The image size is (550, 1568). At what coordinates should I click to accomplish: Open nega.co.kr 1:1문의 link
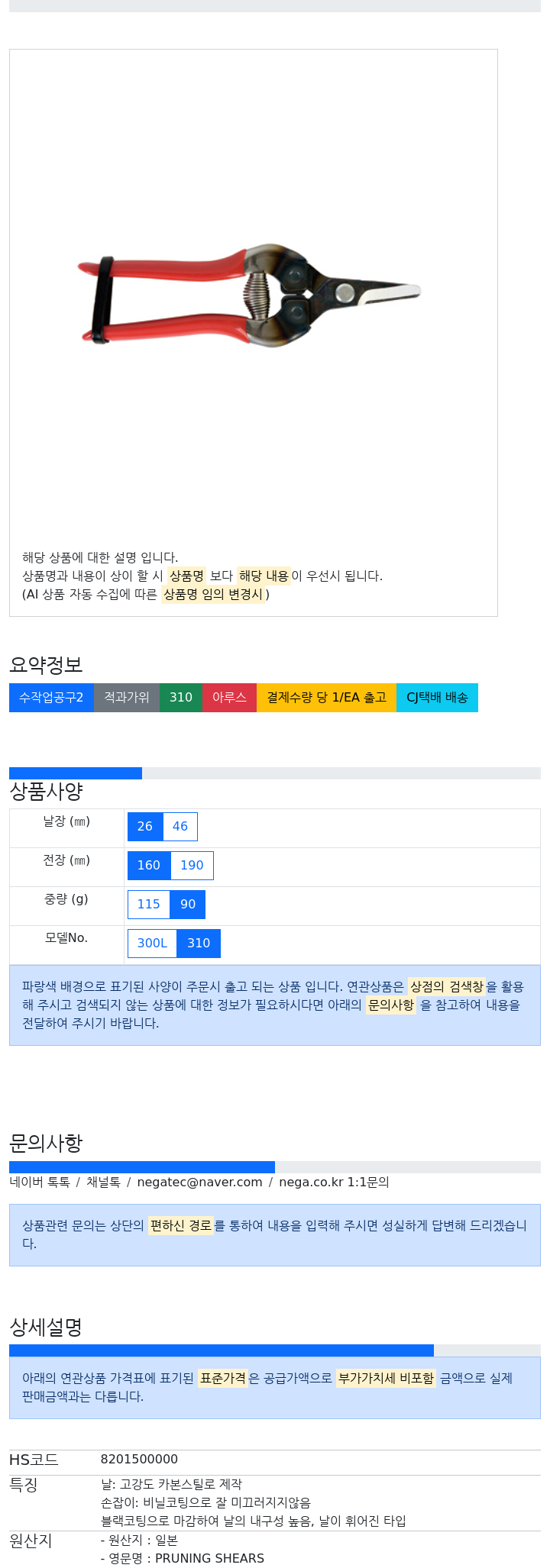point(334,1182)
